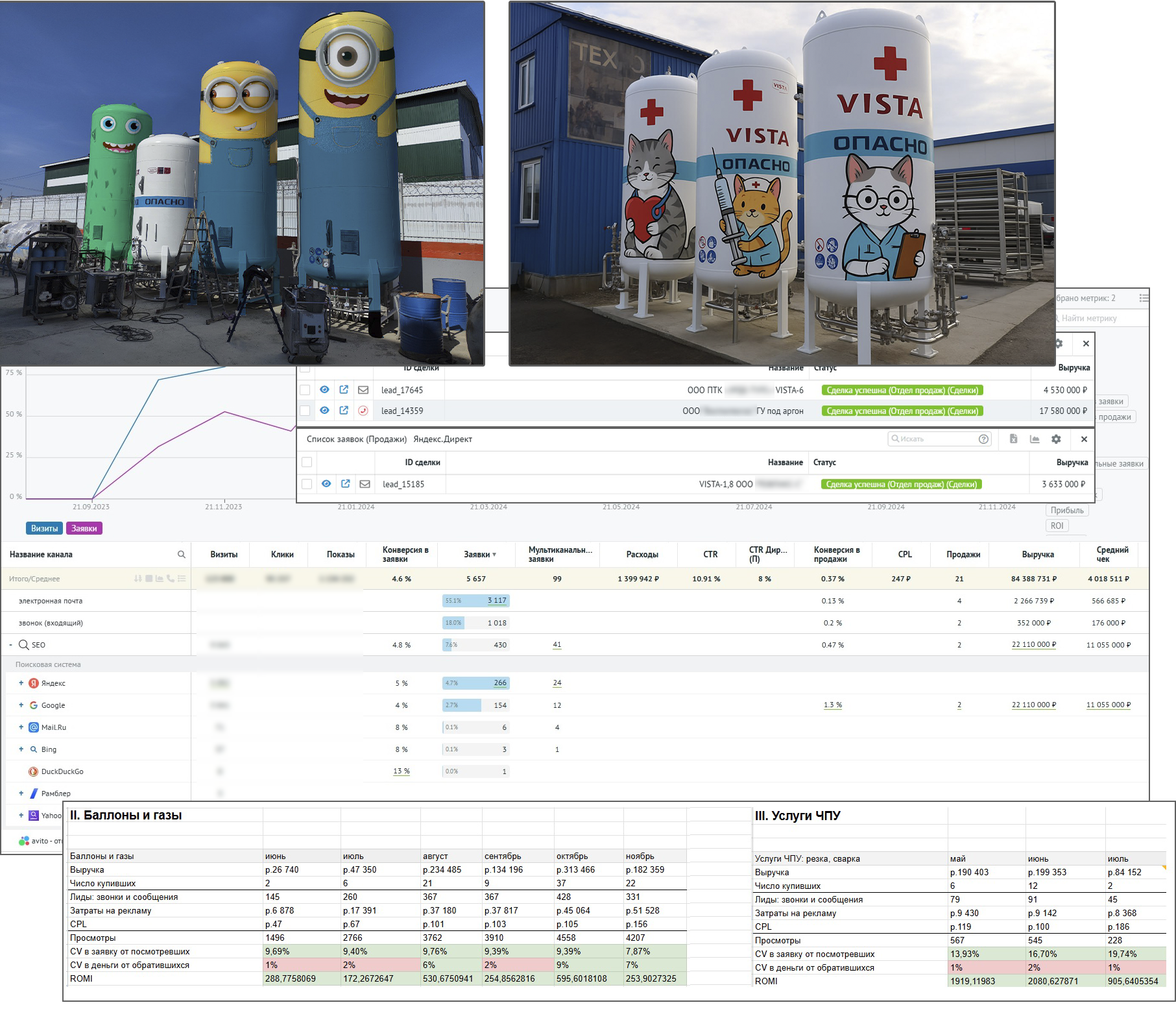Open settings gear in Яндекс.Директ list
Viewport: 1176px width, 1018px height.
(x=1056, y=439)
